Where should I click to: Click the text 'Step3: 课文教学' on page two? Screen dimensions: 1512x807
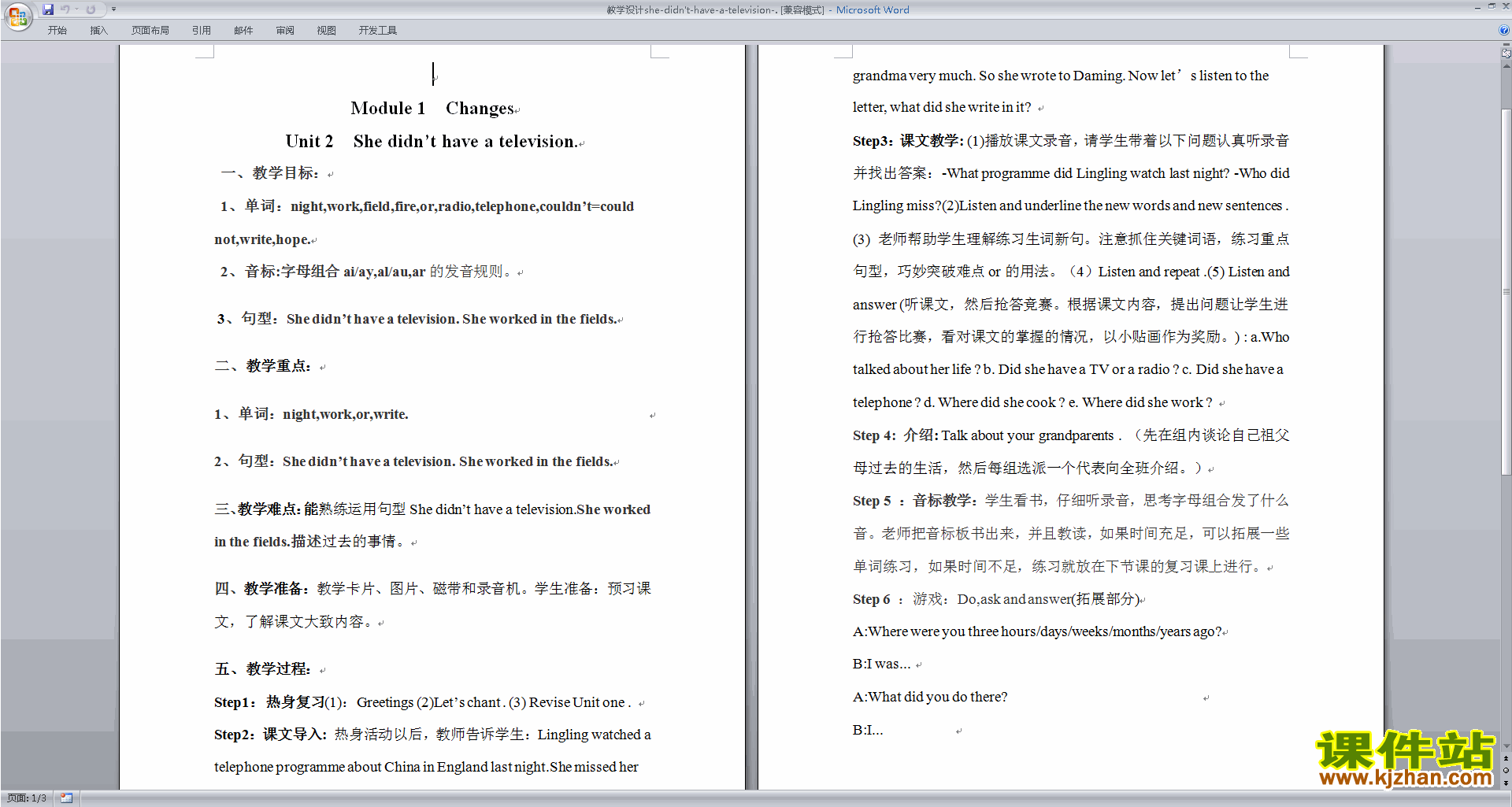point(907,141)
